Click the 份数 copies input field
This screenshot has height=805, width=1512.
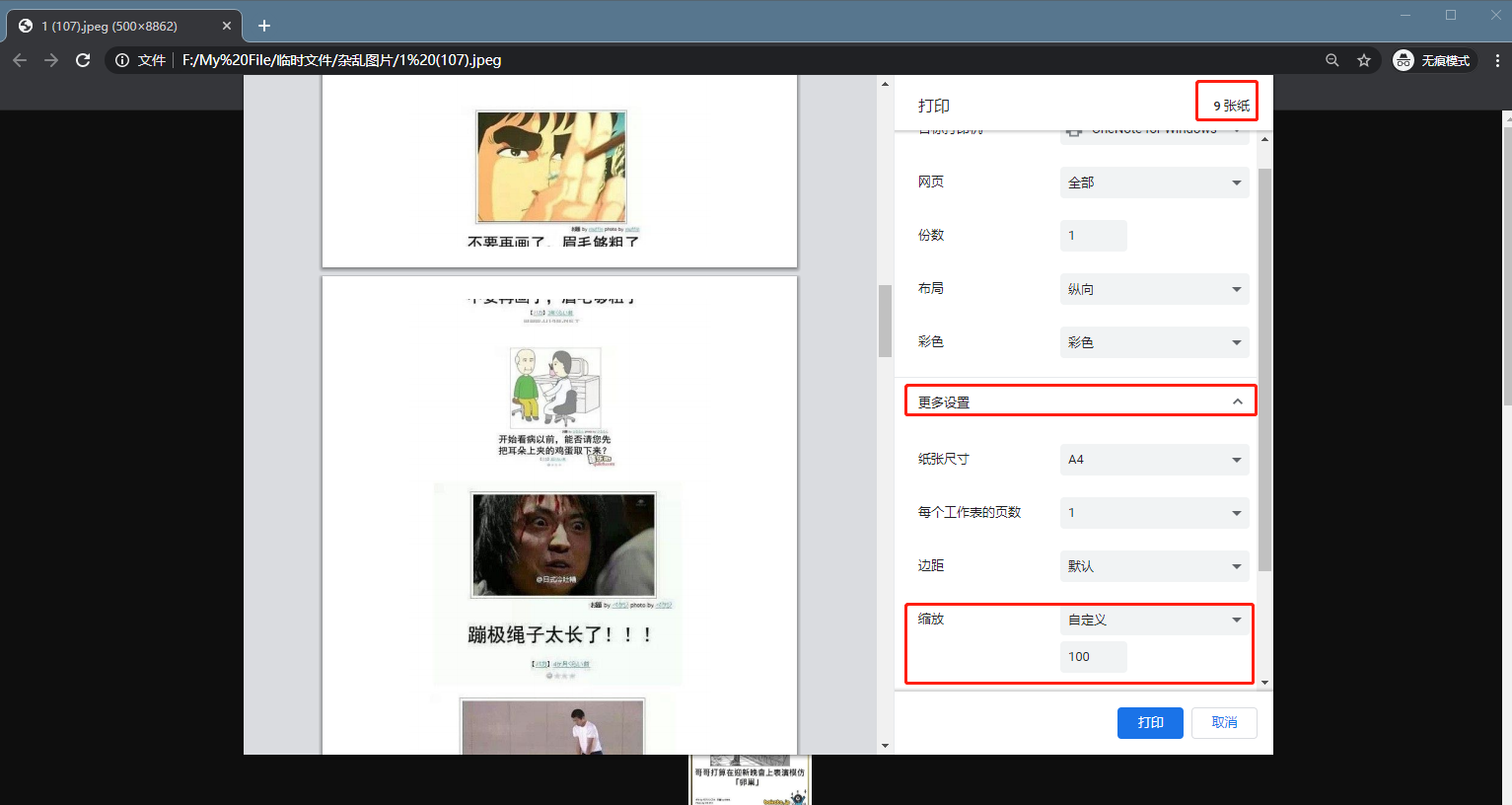1093,236
